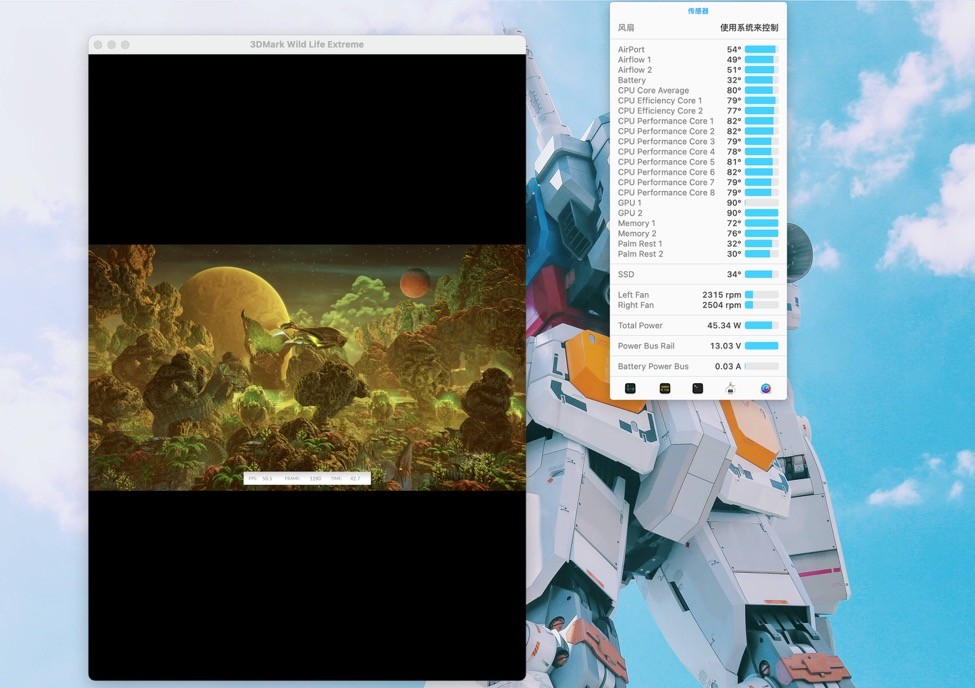This screenshot has height=688, width=975.
Task: Click the CPU Efficiency Core 2 row
Action: tap(698, 111)
